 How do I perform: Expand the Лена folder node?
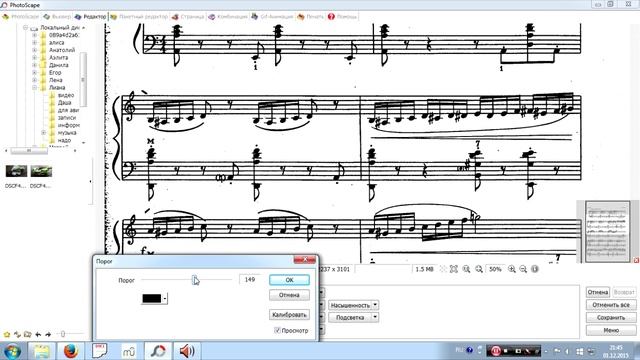[35, 80]
